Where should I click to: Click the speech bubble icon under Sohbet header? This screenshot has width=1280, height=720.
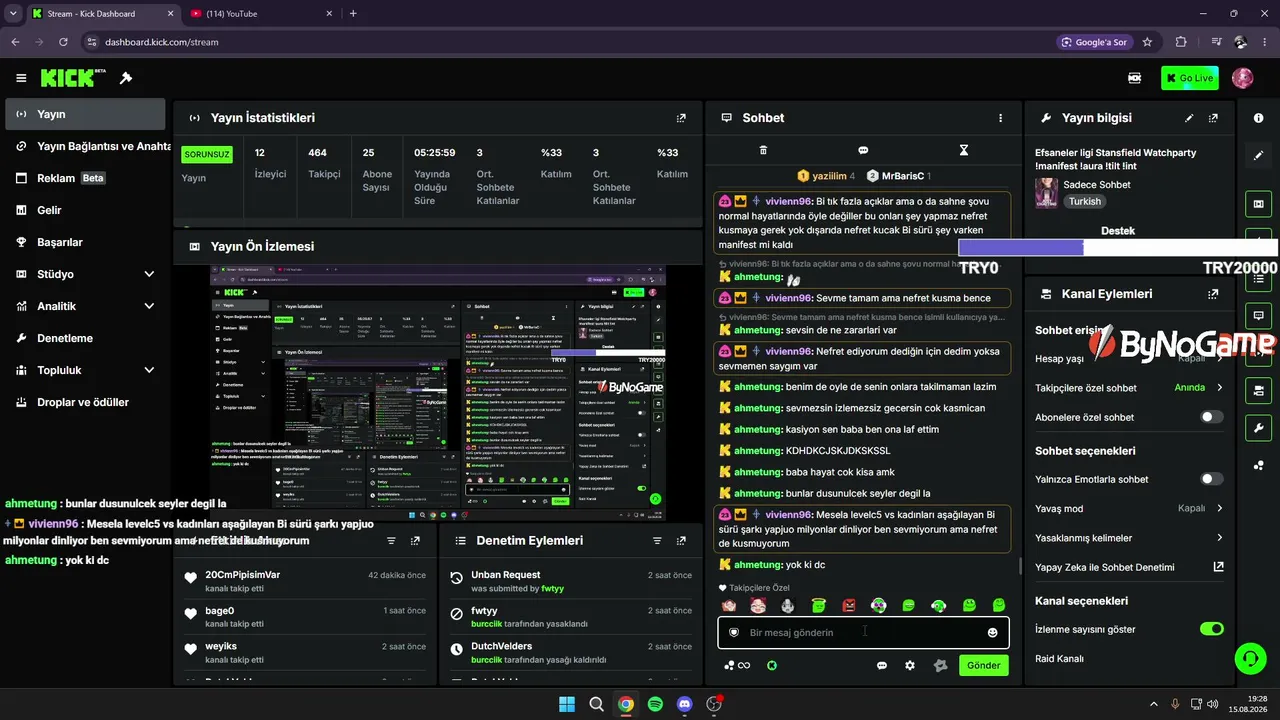(863, 150)
